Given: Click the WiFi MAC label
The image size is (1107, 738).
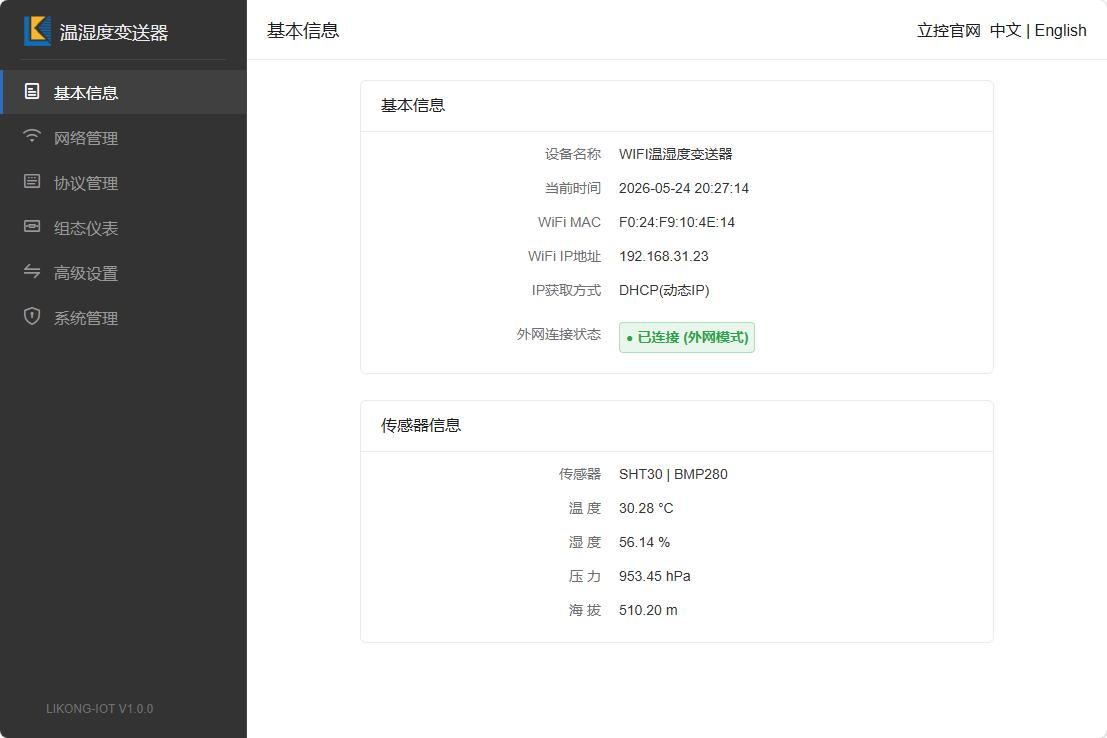Looking at the screenshot, I should pos(569,222).
